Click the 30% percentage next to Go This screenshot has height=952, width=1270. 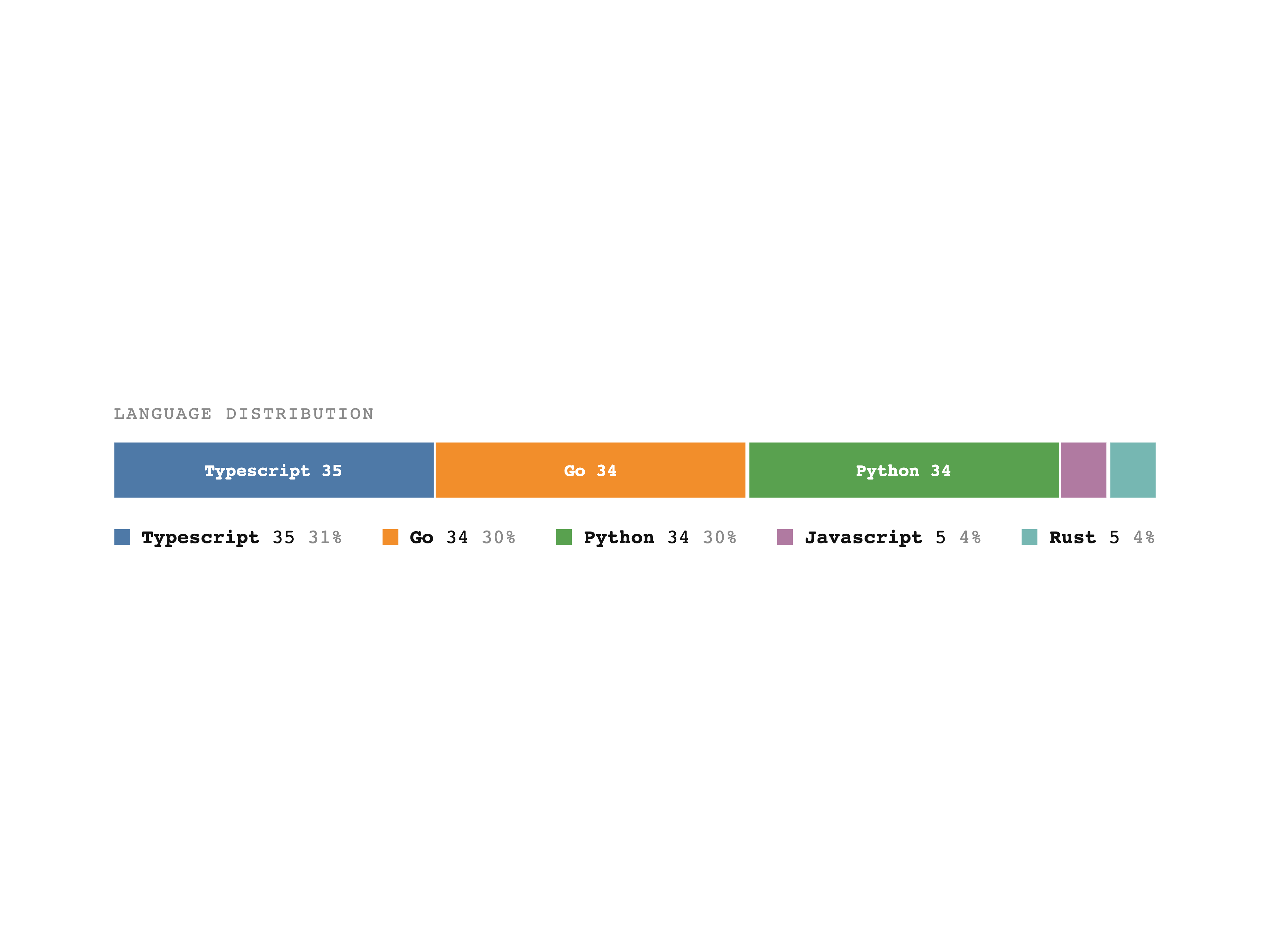(498, 538)
